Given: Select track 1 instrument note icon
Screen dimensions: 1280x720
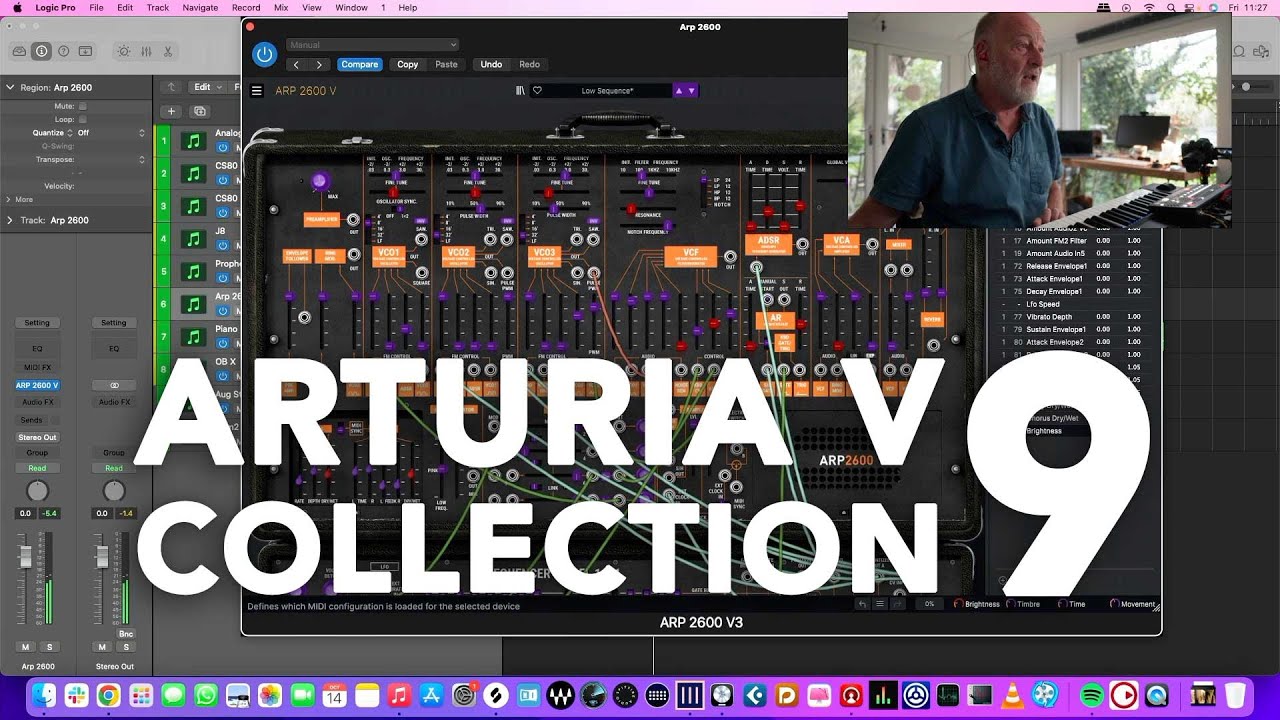Looking at the screenshot, I should (x=194, y=141).
